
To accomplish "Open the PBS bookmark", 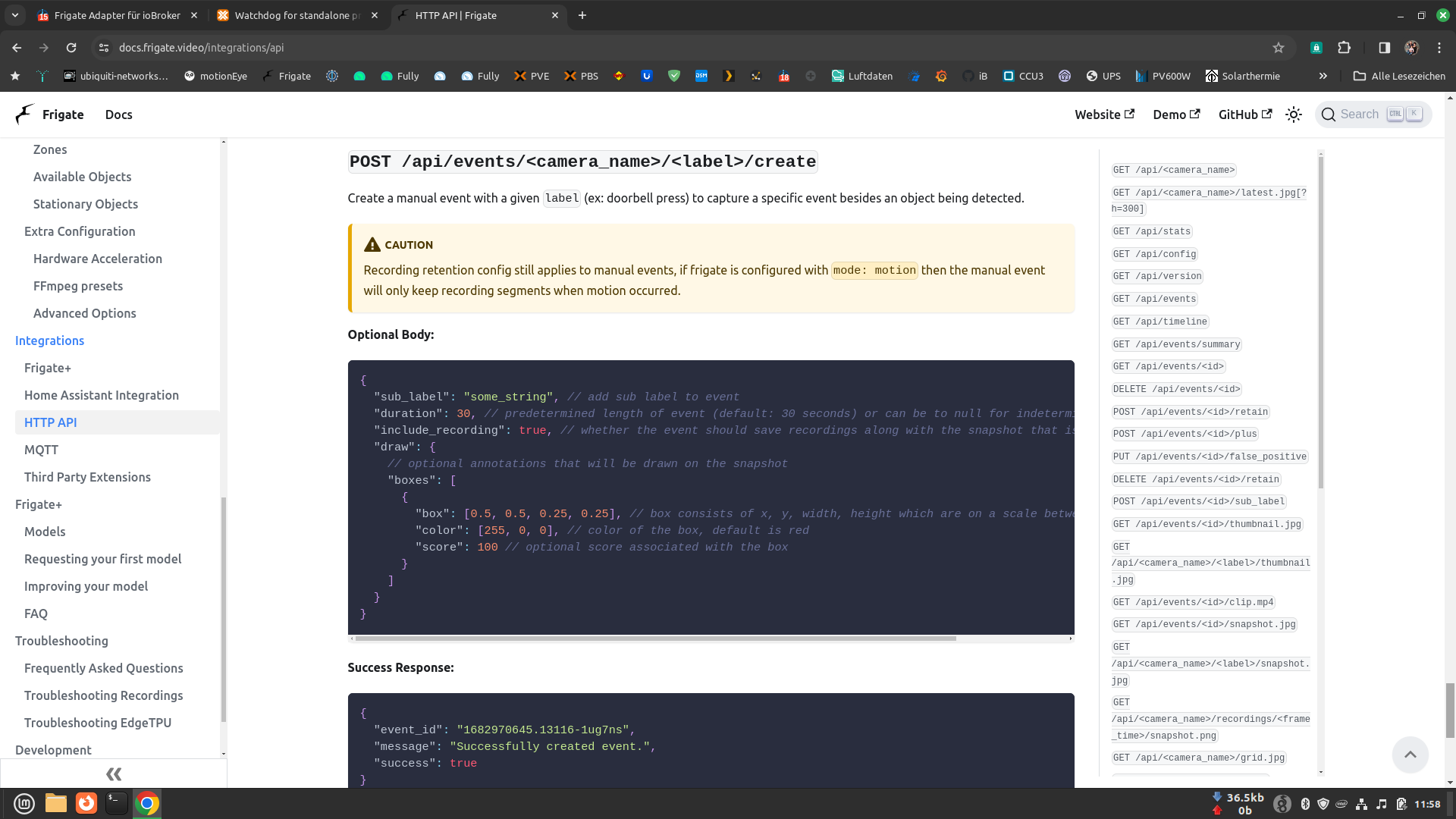I will tap(581, 76).
